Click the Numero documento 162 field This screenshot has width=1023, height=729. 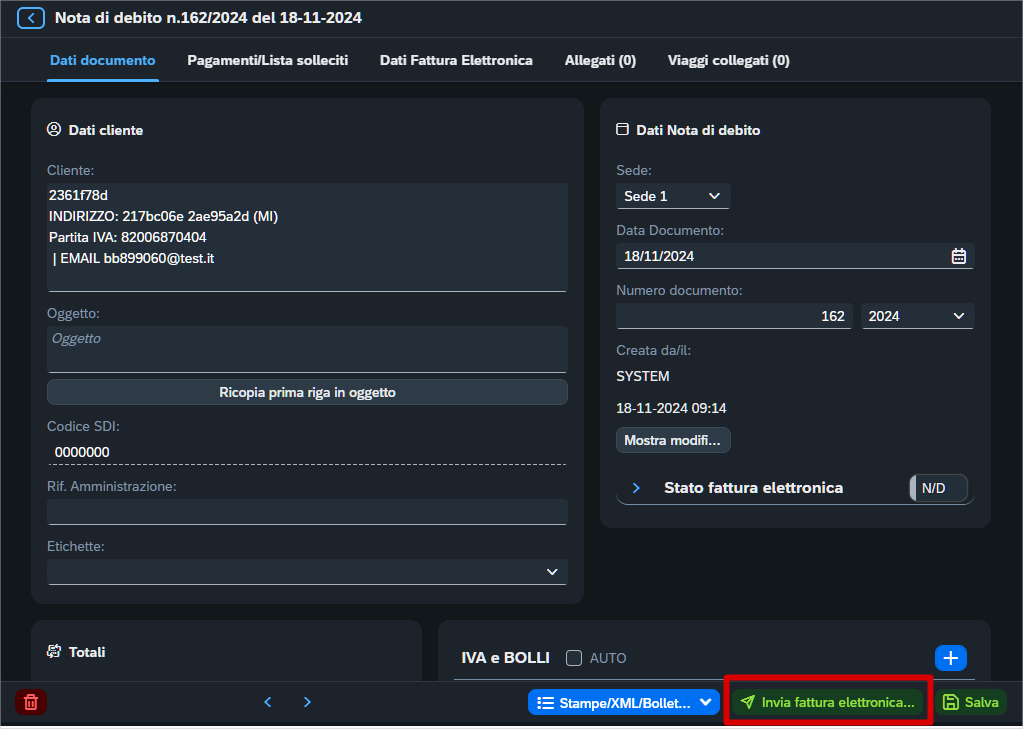click(734, 317)
